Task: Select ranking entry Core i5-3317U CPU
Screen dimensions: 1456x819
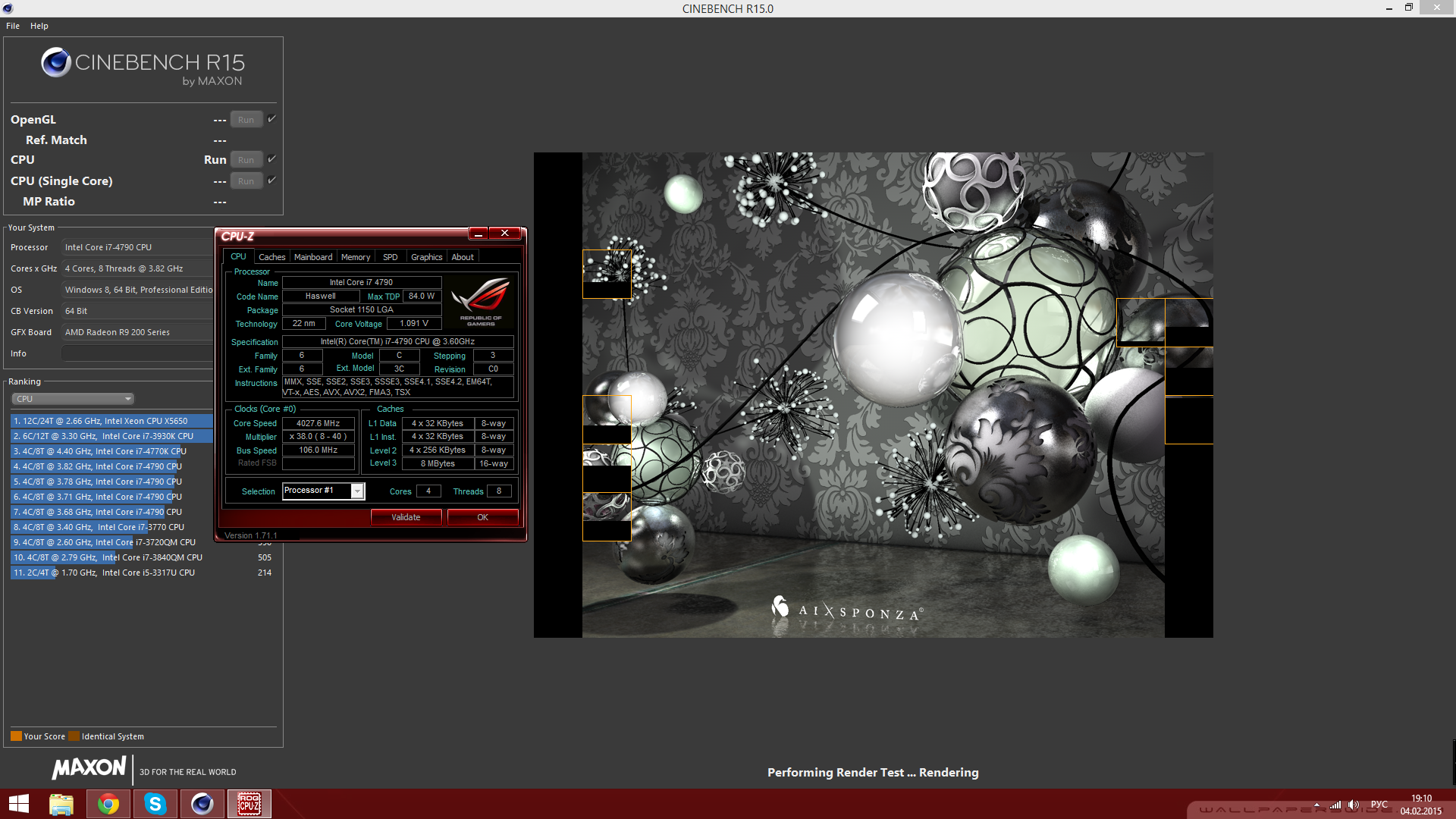Action: [143, 573]
